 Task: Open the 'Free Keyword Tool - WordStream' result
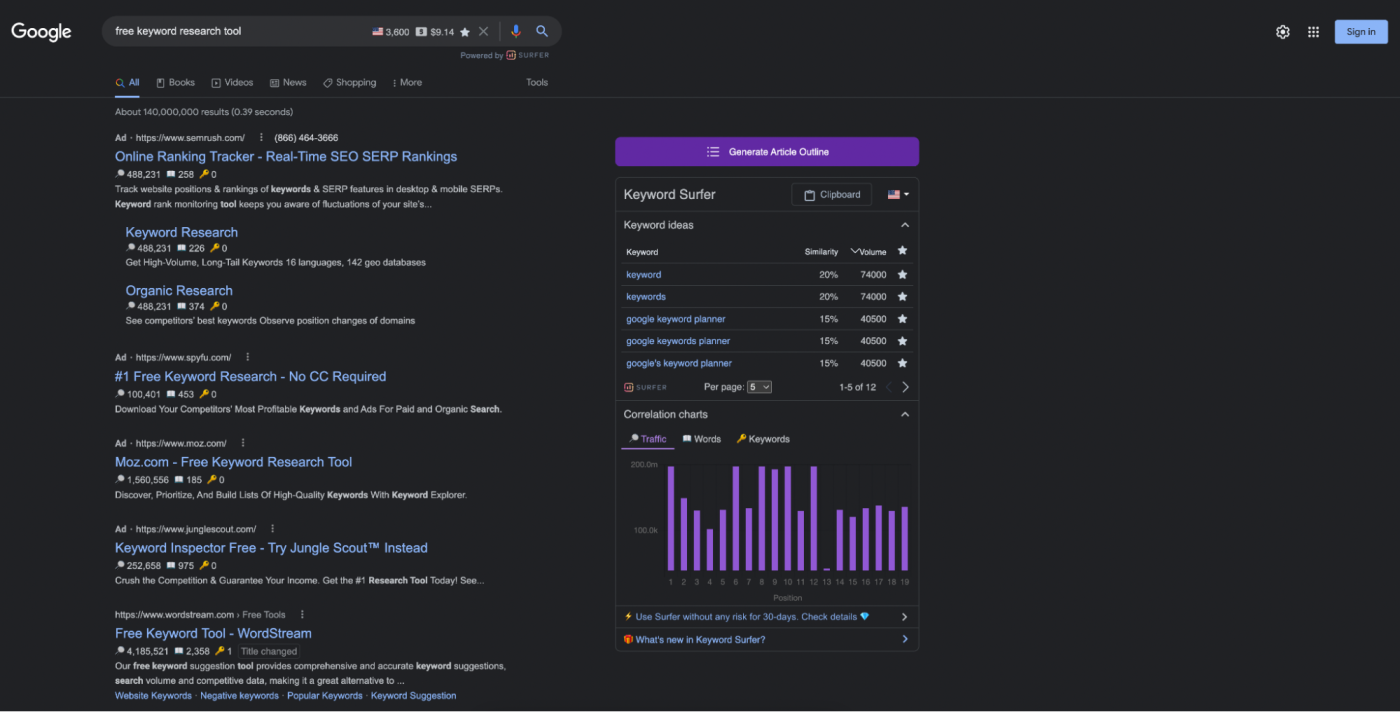213,633
